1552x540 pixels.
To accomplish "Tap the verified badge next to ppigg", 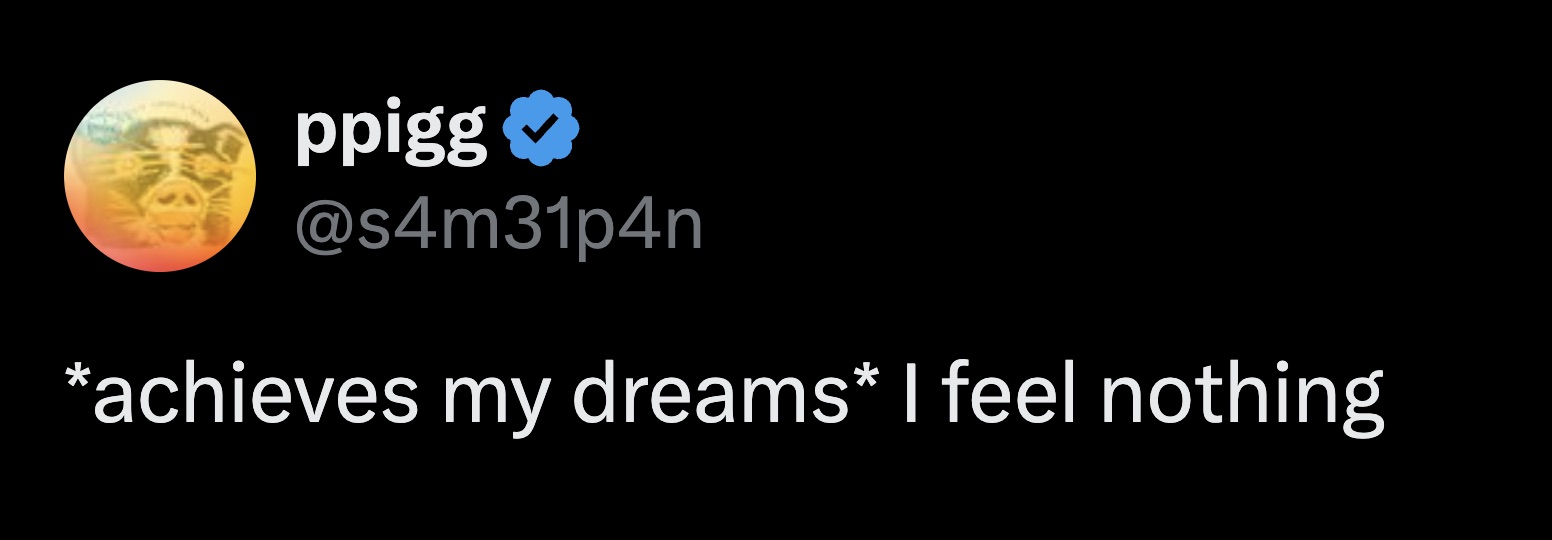I will [x=539, y=131].
